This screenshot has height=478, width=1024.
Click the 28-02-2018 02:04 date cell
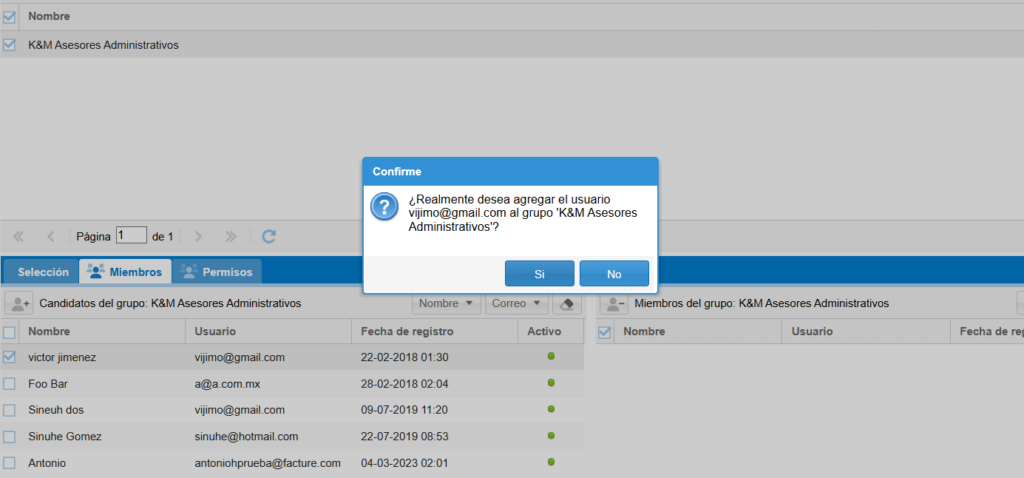pos(404,384)
